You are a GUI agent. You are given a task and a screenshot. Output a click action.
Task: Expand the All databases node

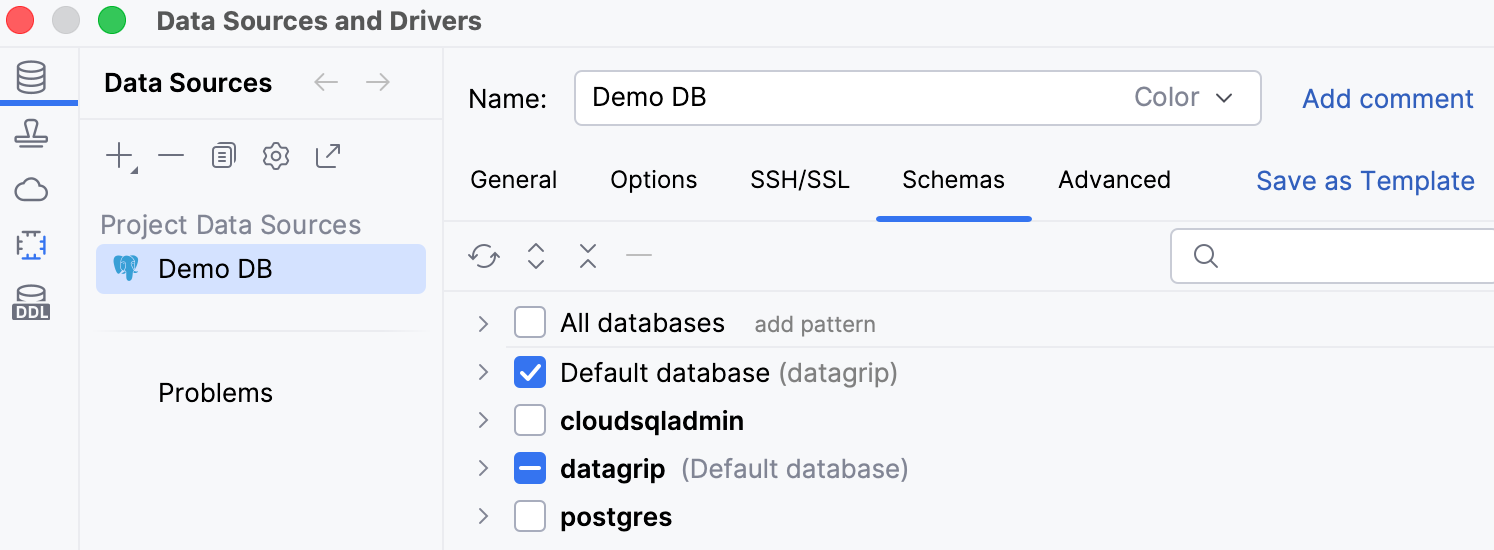484,323
